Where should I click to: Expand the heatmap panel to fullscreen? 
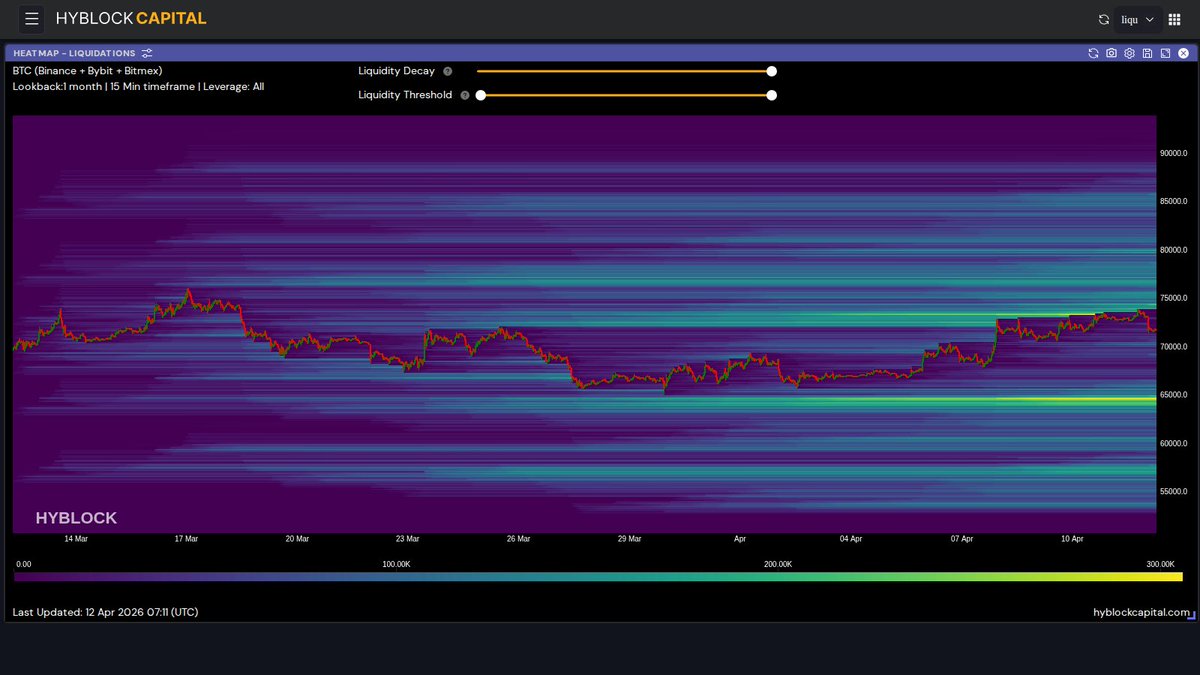point(1165,53)
